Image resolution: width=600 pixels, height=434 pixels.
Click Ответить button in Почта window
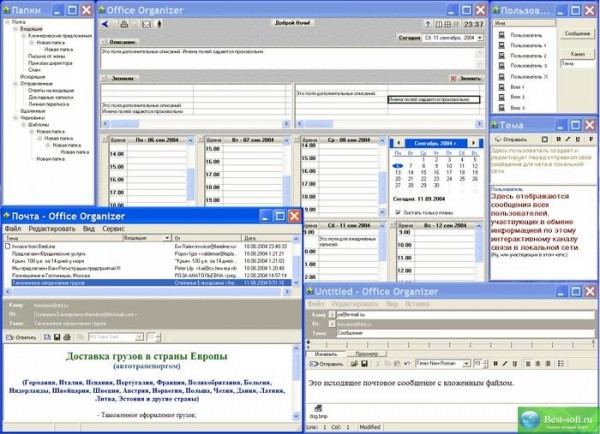pyautogui.click(x=21, y=337)
